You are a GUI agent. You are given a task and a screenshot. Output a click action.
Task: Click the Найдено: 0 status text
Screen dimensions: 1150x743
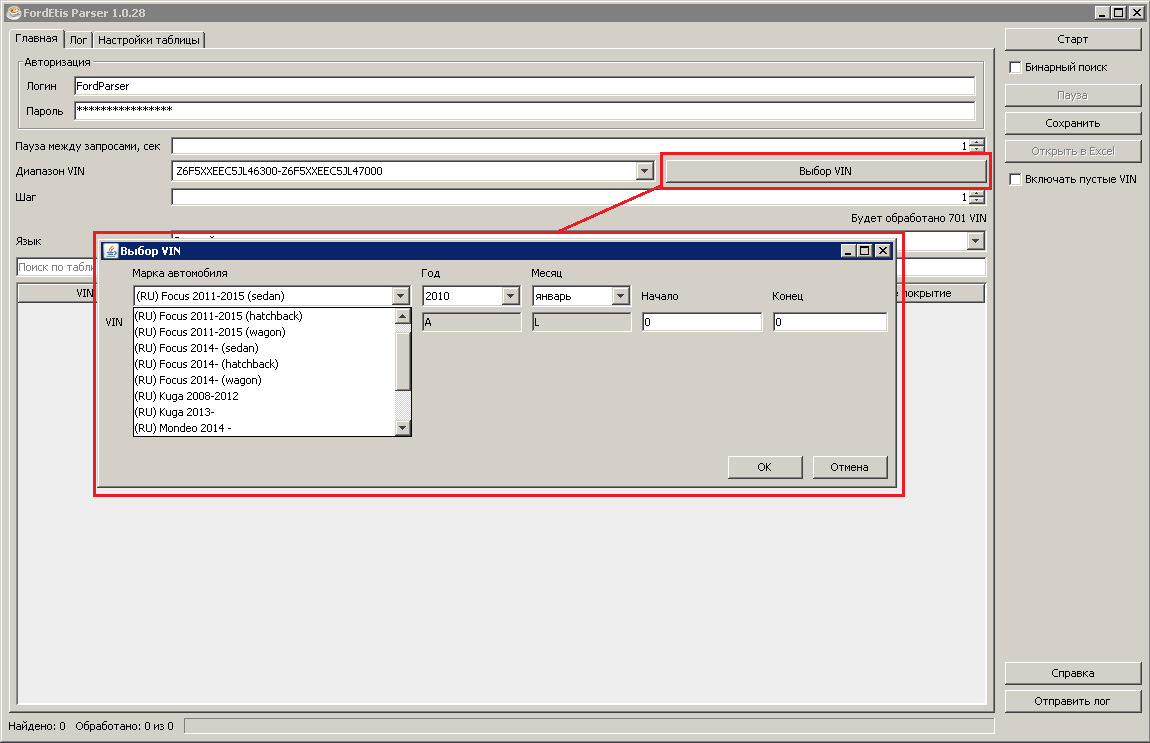pyautogui.click(x=37, y=726)
